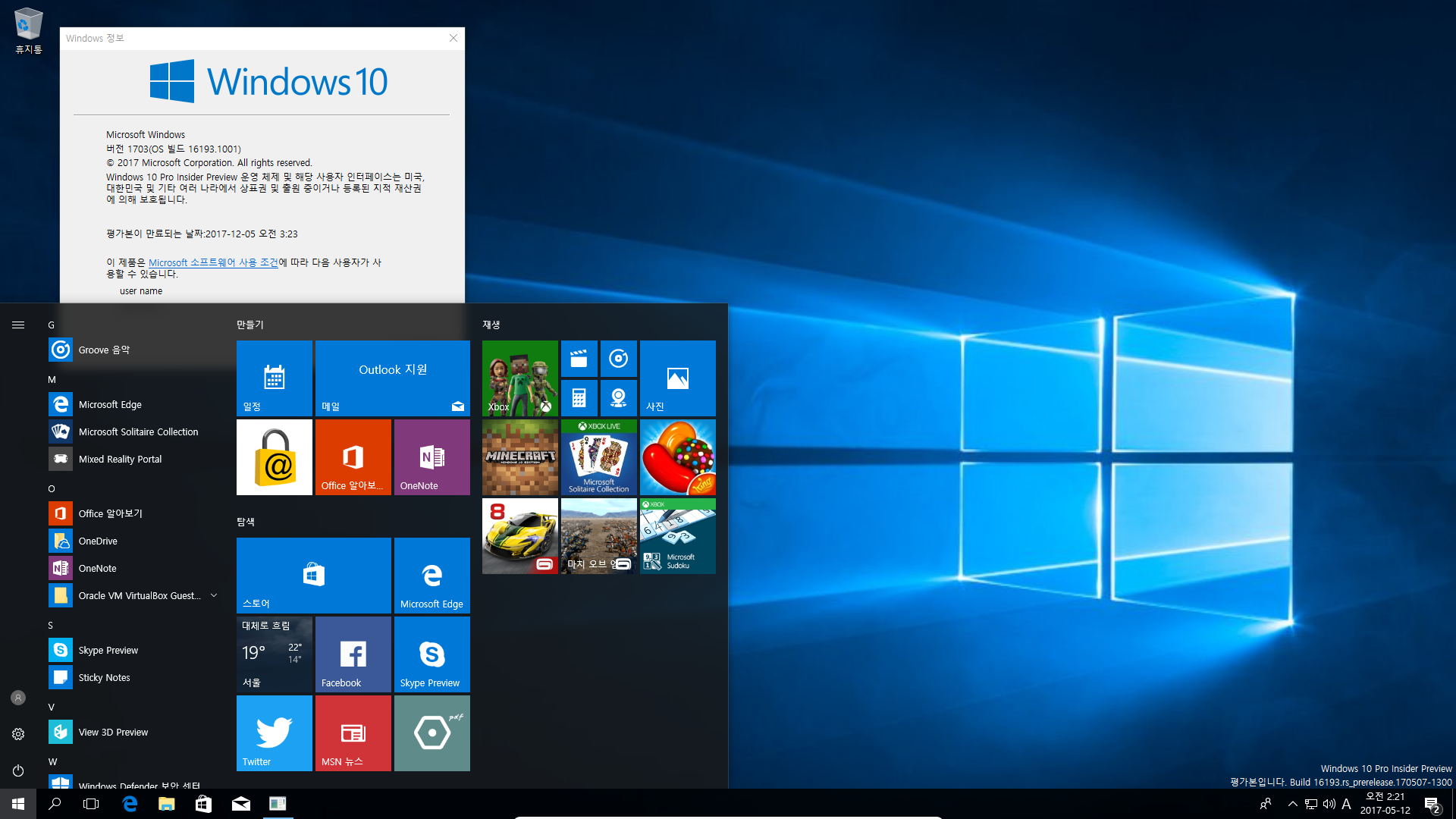Open OneDrive from app list
This screenshot has width=1456, height=819.
(98, 540)
